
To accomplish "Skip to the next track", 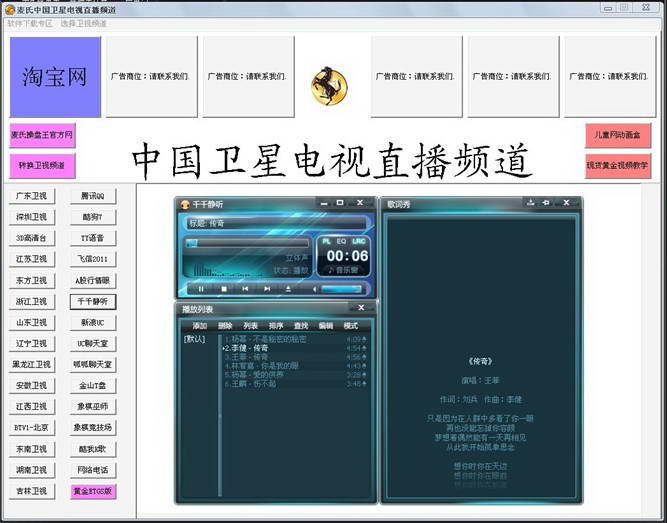I will (x=267, y=289).
